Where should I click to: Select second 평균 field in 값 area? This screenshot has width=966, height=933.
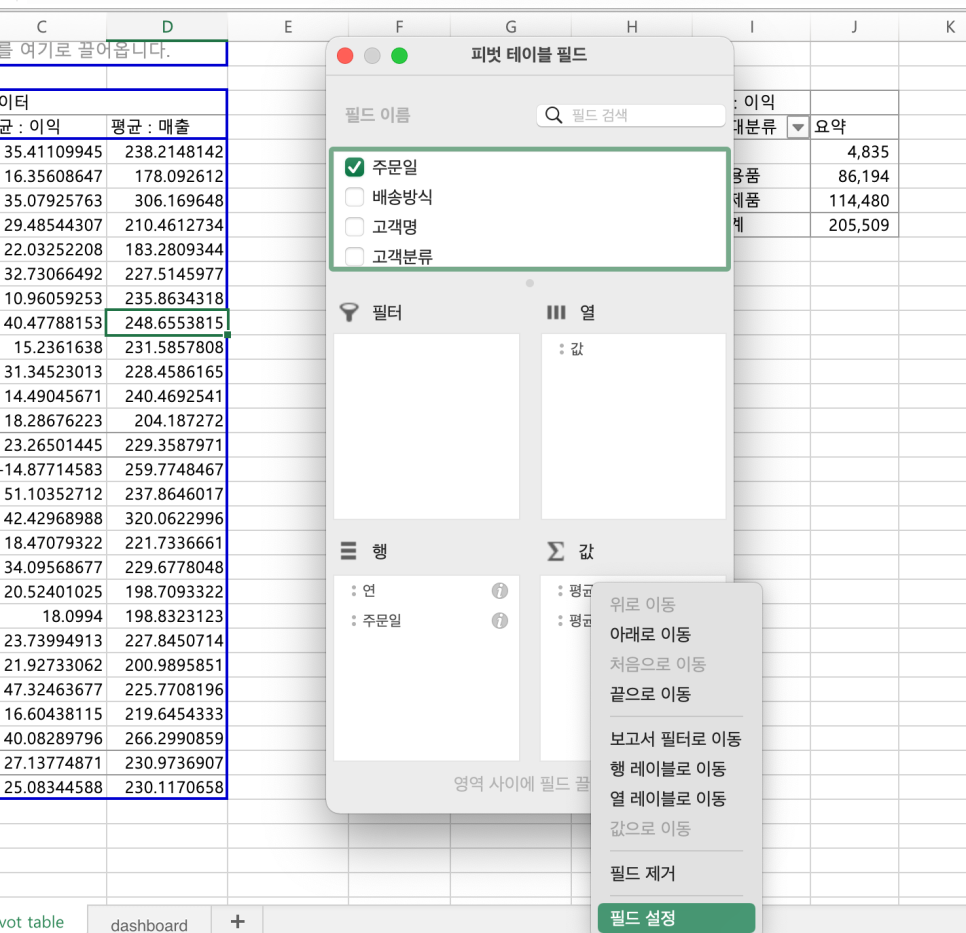[x=574, y=621]
